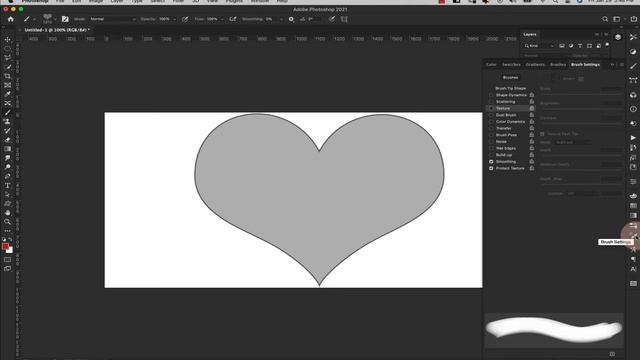
Task: Enable Dual Brush checkbox
Action: click(491, 115)
